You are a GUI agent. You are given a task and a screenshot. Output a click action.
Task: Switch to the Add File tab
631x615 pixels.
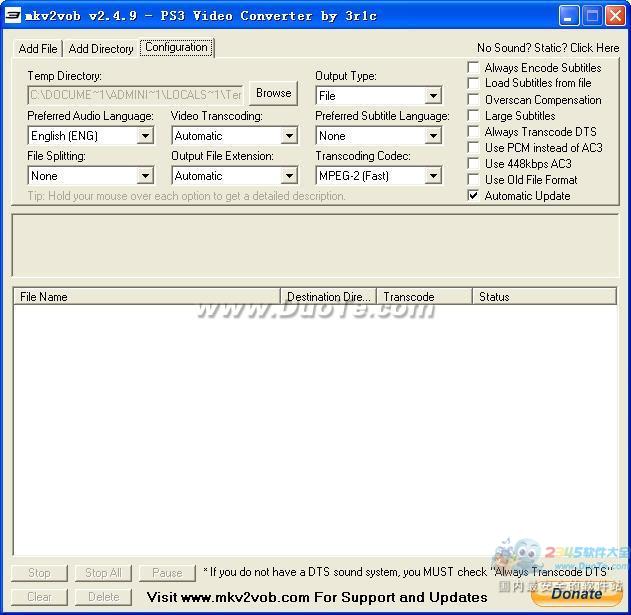pyautogui.click(x=38, y=49)
